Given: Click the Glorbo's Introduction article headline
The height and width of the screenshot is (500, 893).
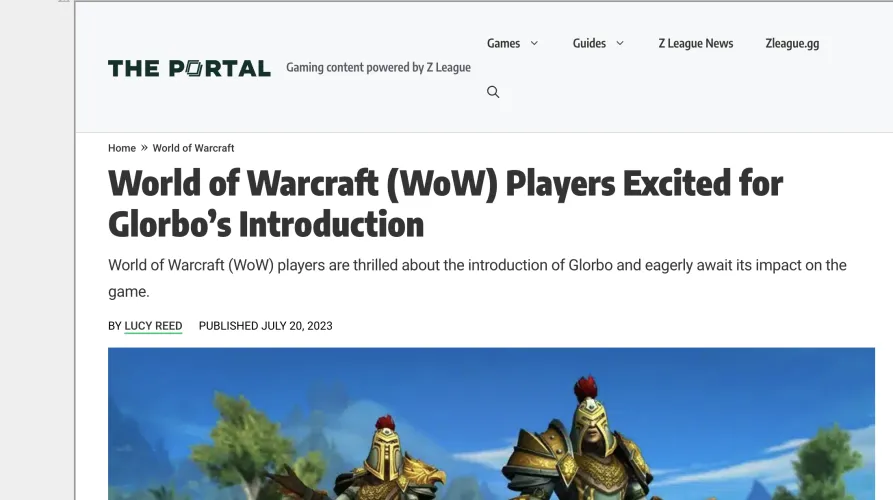Looking at the screenshot, I should tap(445, 203).
